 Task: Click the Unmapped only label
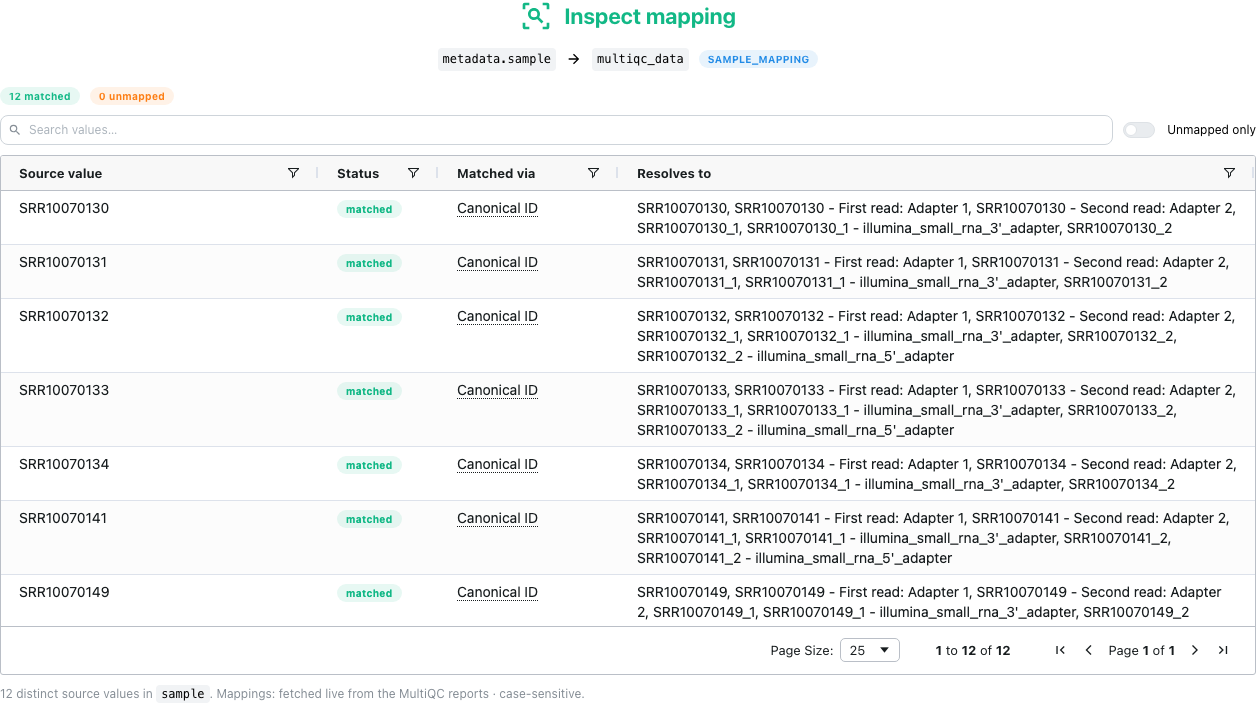(1211, 130)
